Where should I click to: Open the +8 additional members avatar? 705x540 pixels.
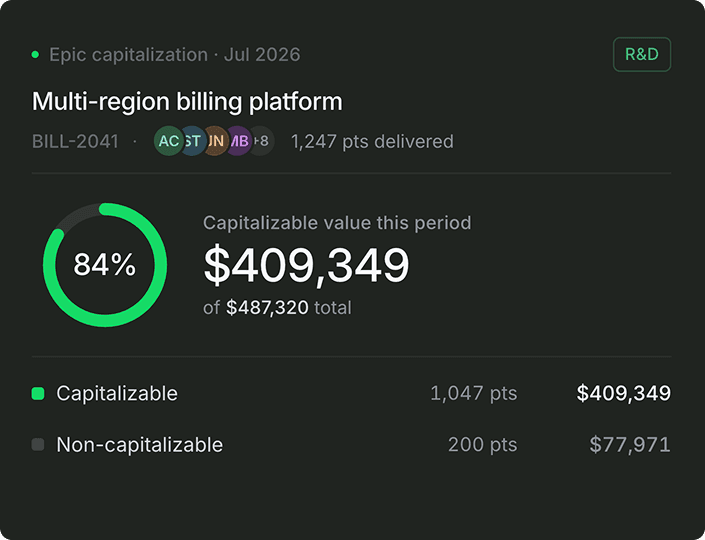[x=263, y=141]
